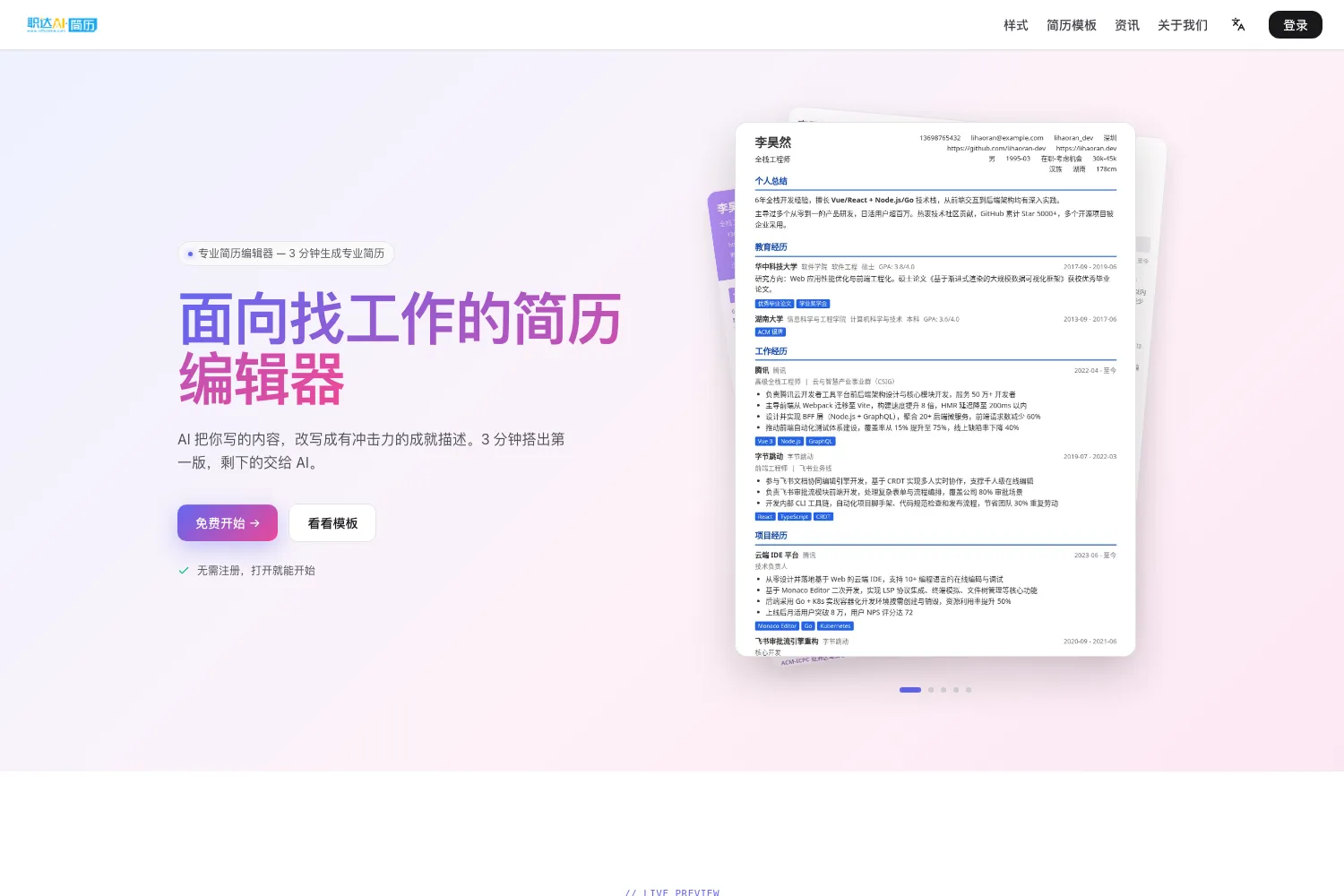
Task: Click the 教育经历 section heading
Action: tap(771, 247)
